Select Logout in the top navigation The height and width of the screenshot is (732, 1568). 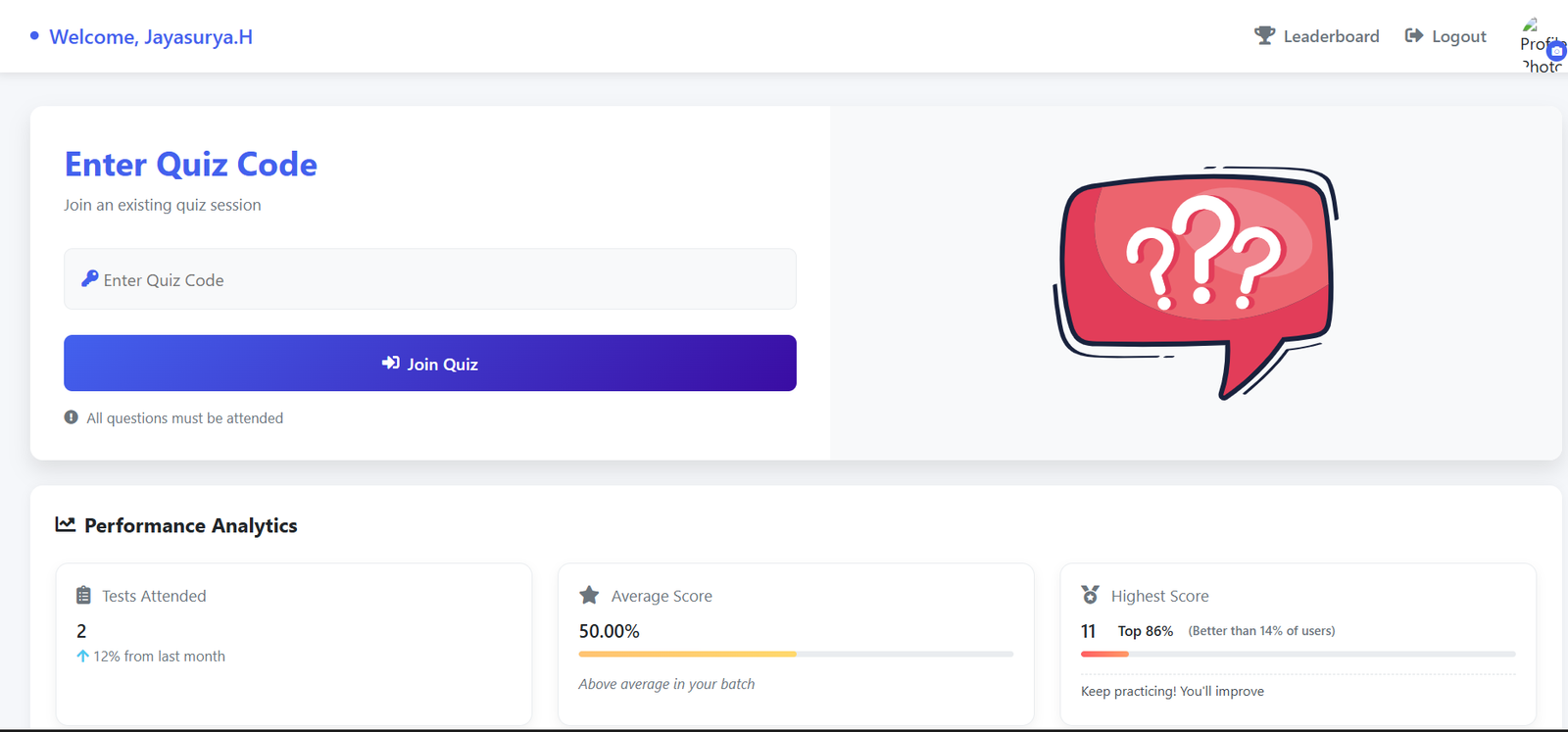1458,36
